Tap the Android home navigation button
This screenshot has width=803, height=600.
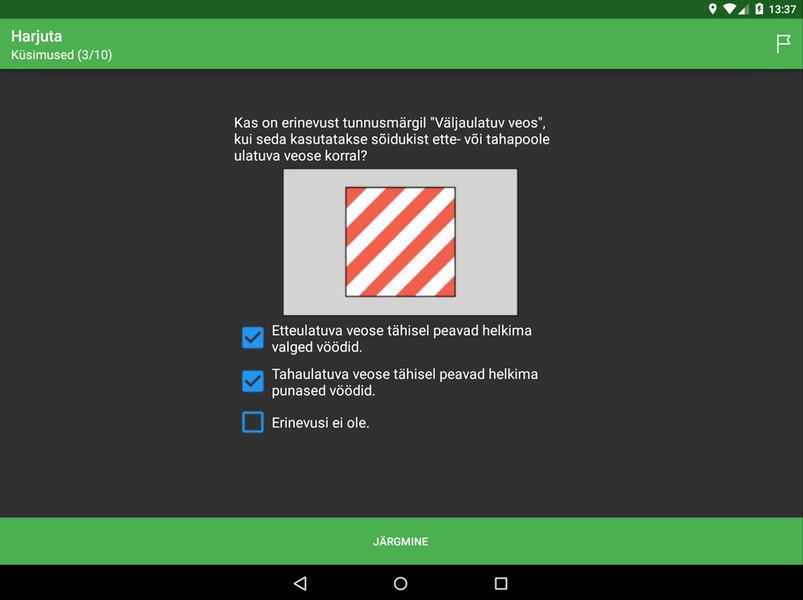click(400, 583)
